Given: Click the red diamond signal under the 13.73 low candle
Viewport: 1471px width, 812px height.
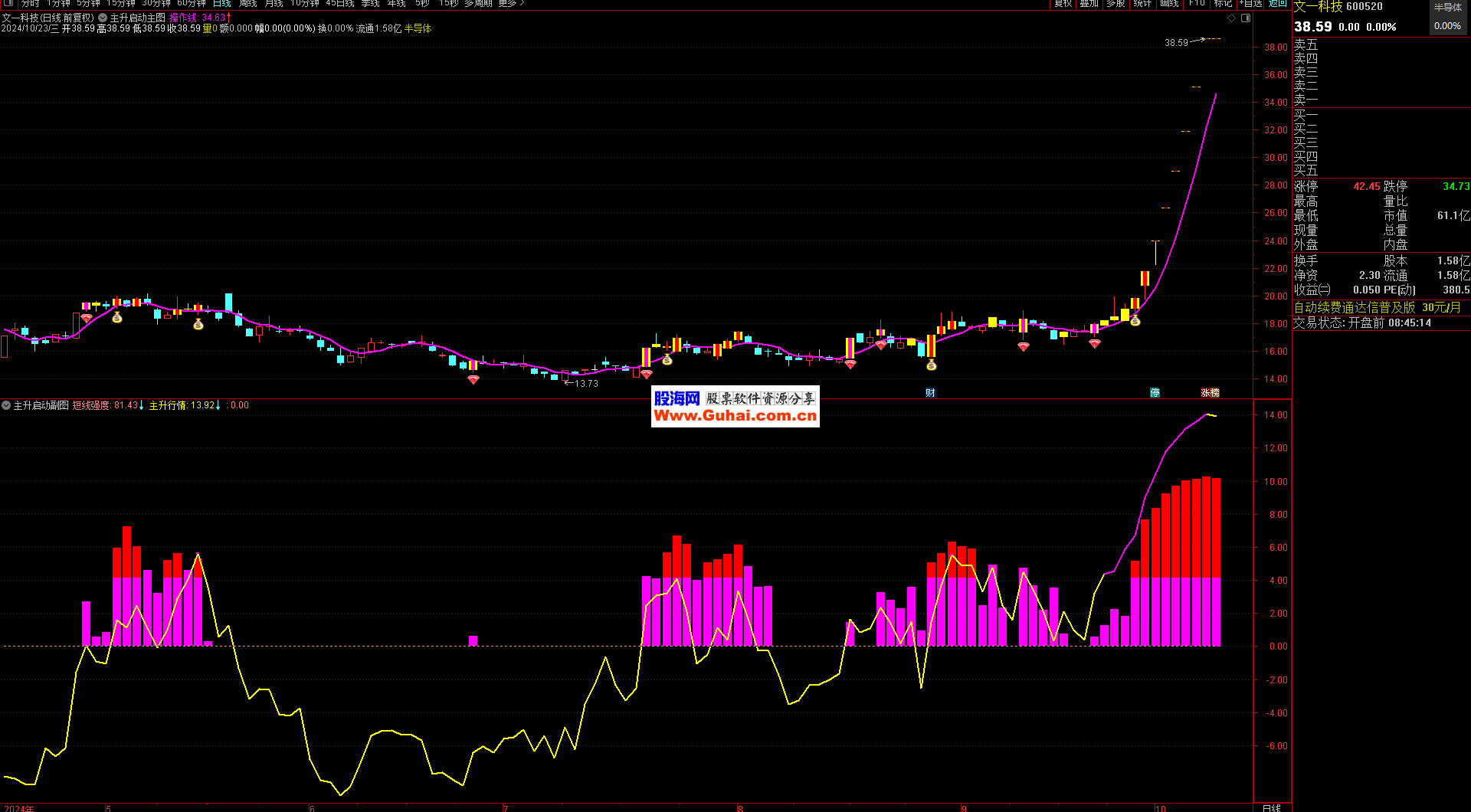Looking at the screenshot, I should (646, 375).
